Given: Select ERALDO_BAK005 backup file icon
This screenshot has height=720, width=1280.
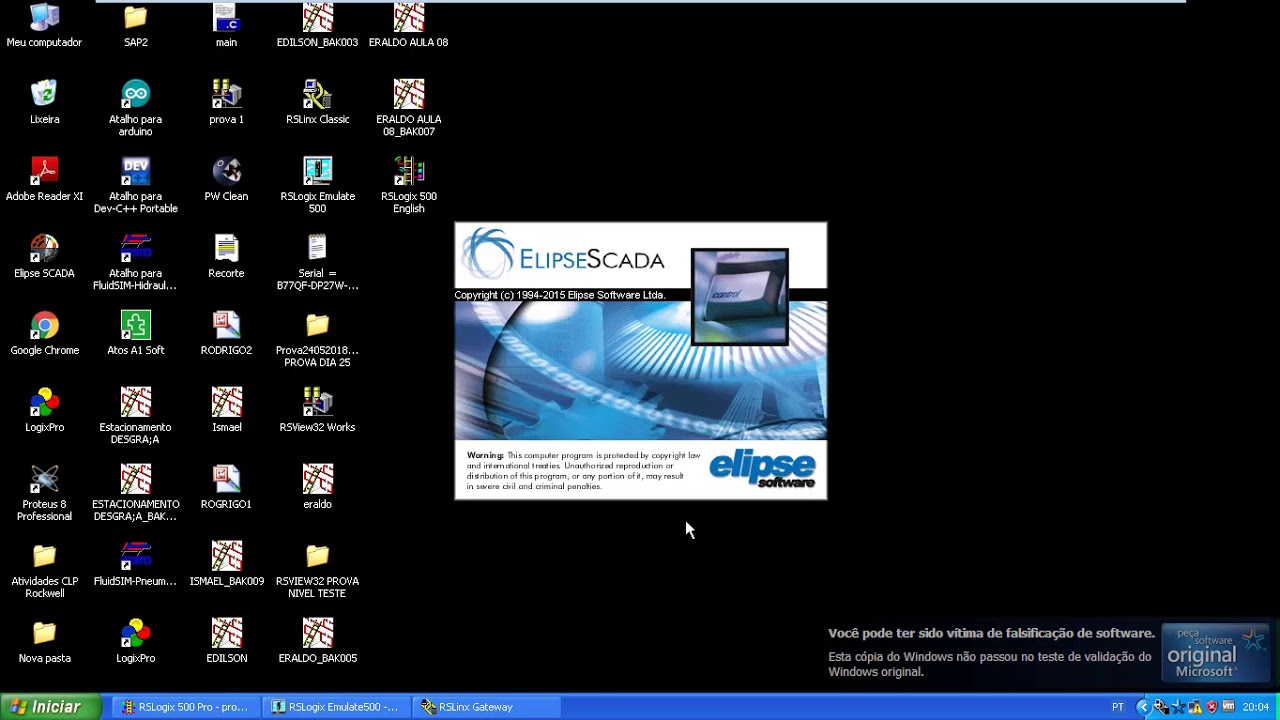Looking at the screenshot, I should 318,641.
